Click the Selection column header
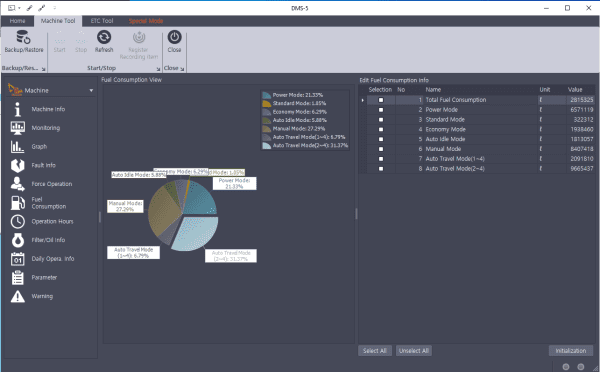 click(380, 90)
